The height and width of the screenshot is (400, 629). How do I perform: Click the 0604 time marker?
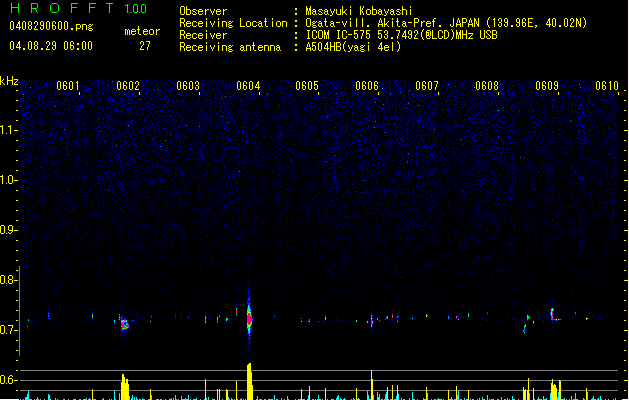(x=248, y=85)
